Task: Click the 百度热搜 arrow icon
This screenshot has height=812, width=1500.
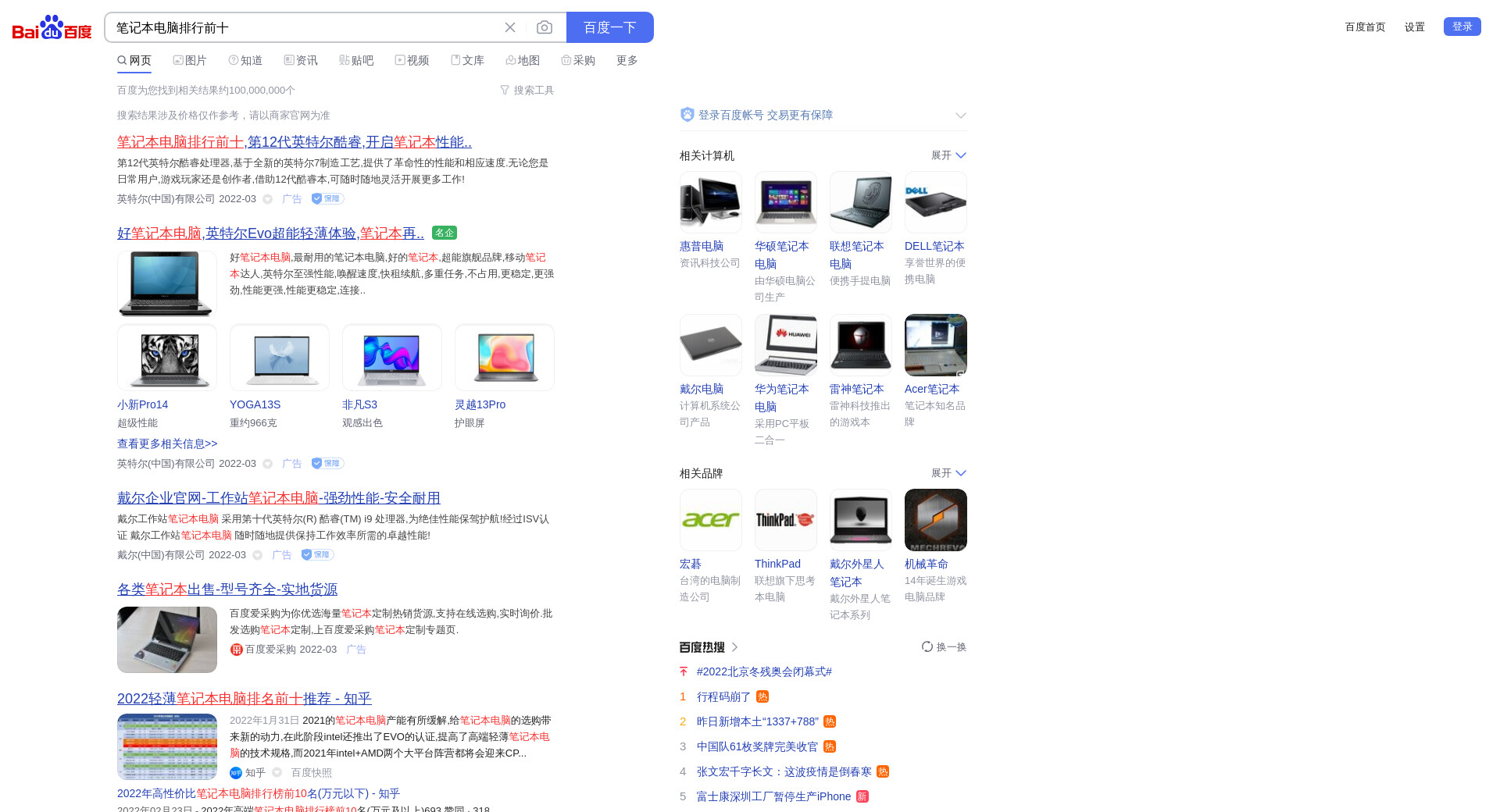Action: (x=734, y=647)
